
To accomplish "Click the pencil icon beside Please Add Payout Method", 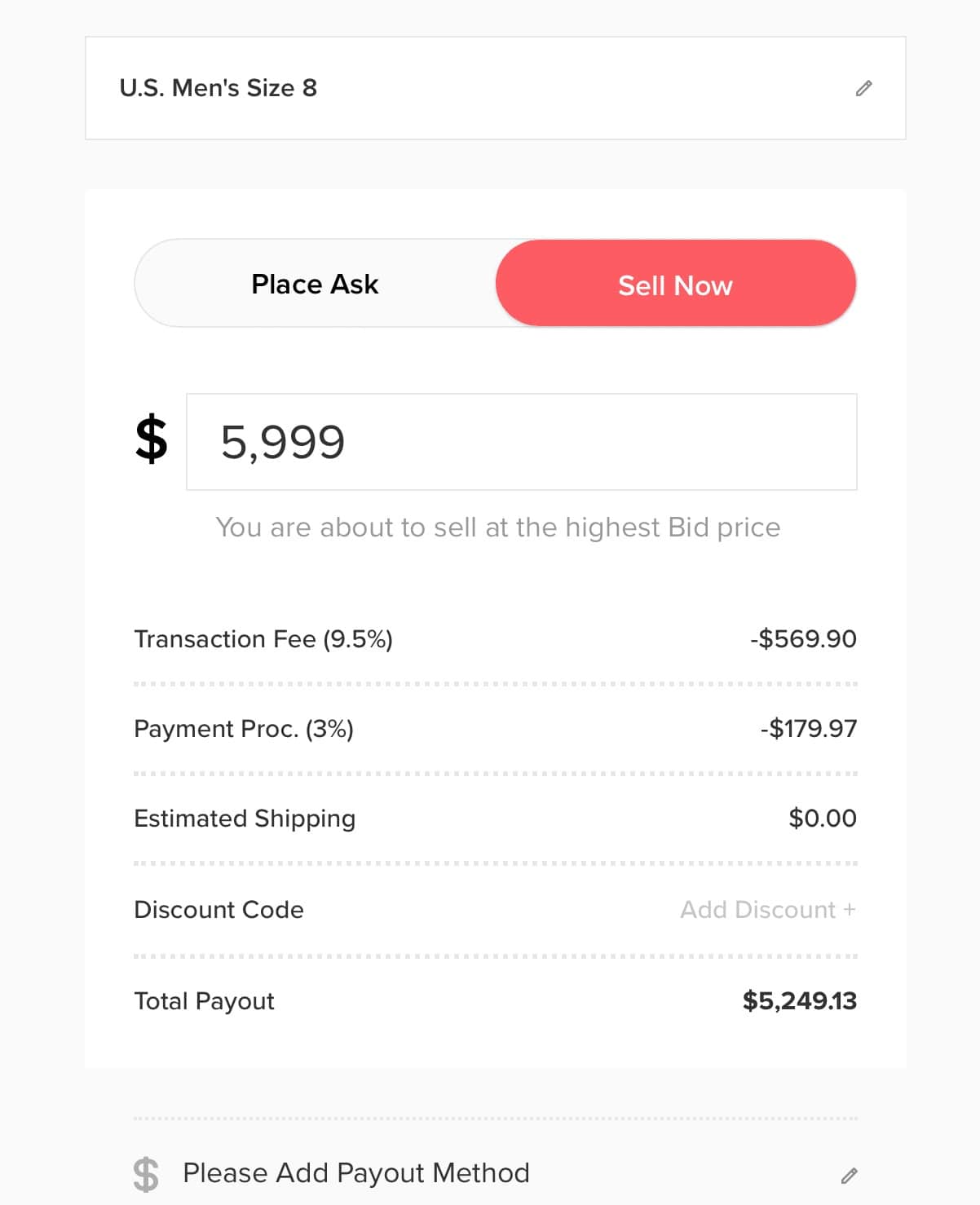I will pyautogui.click(x=849, y=1175).
